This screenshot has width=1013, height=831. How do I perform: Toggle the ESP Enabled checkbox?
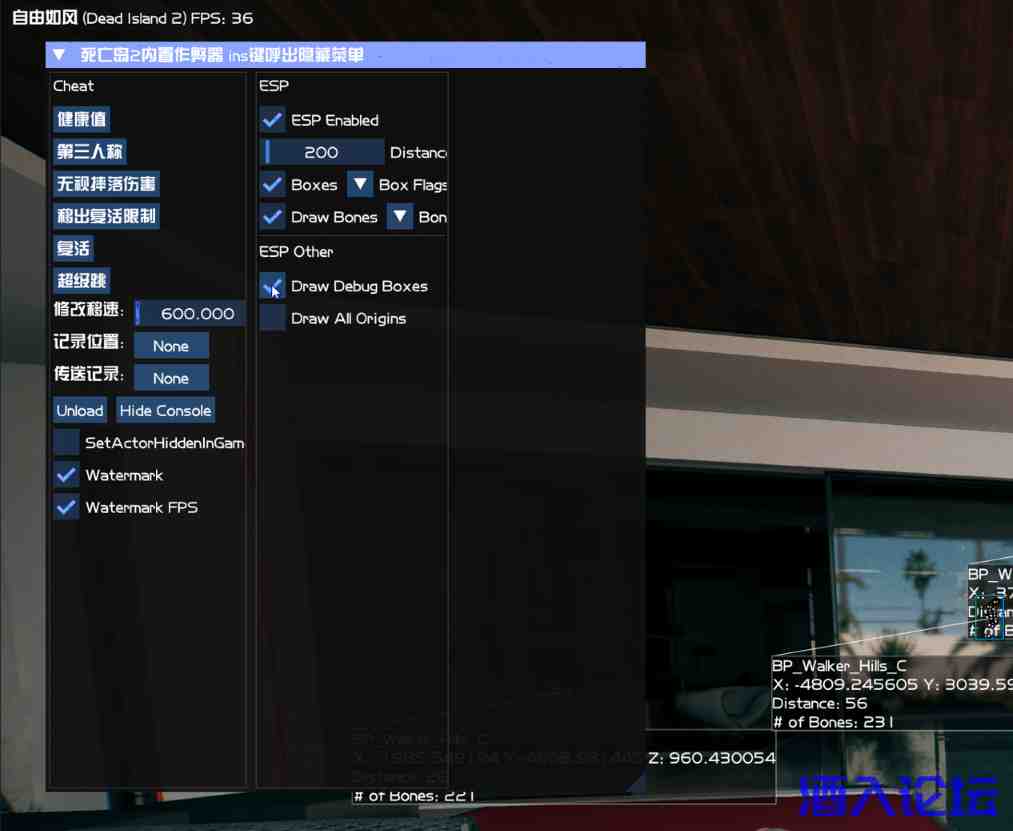coord(272,120)
